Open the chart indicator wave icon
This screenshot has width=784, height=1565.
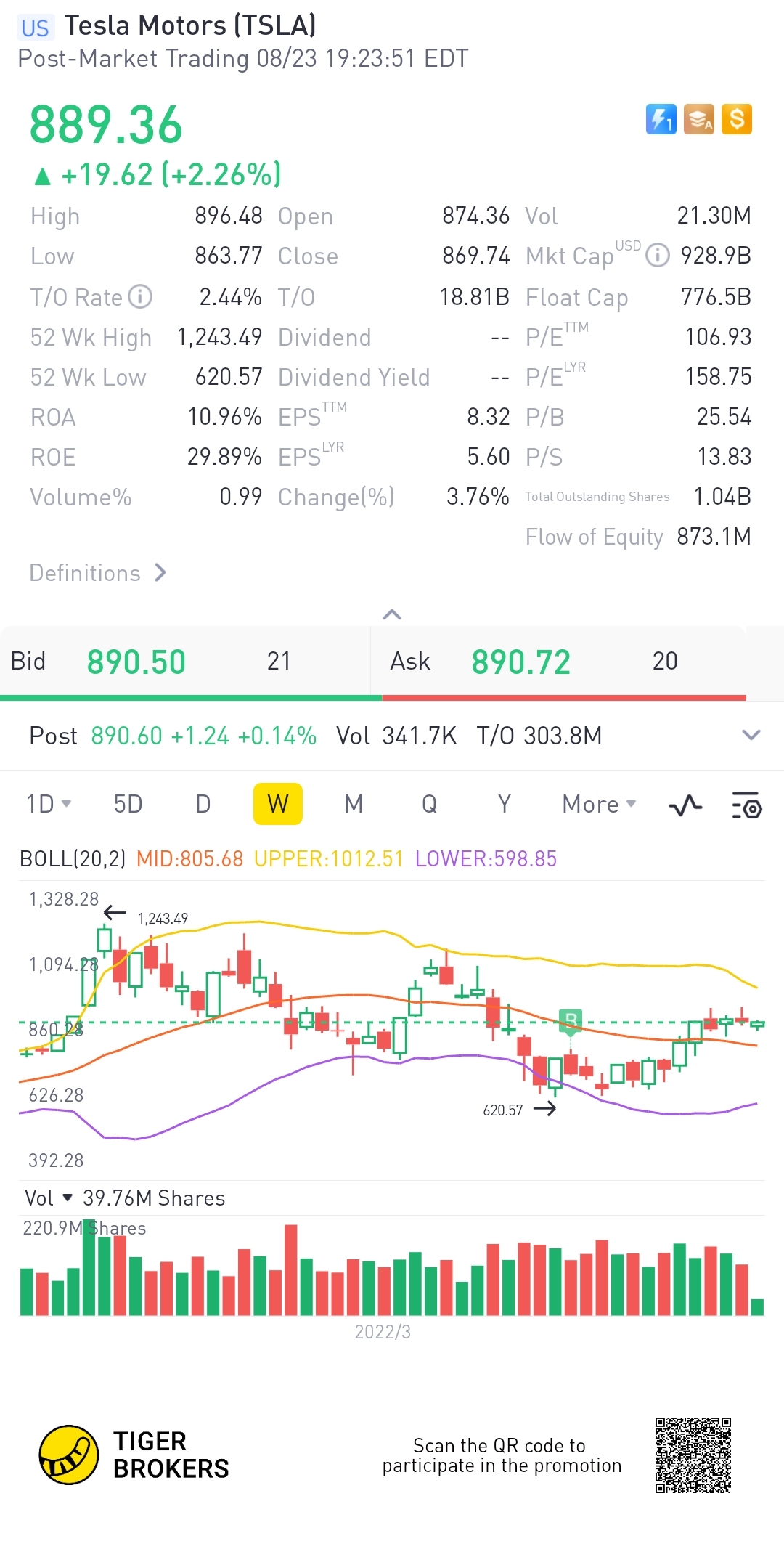(685, 805)
